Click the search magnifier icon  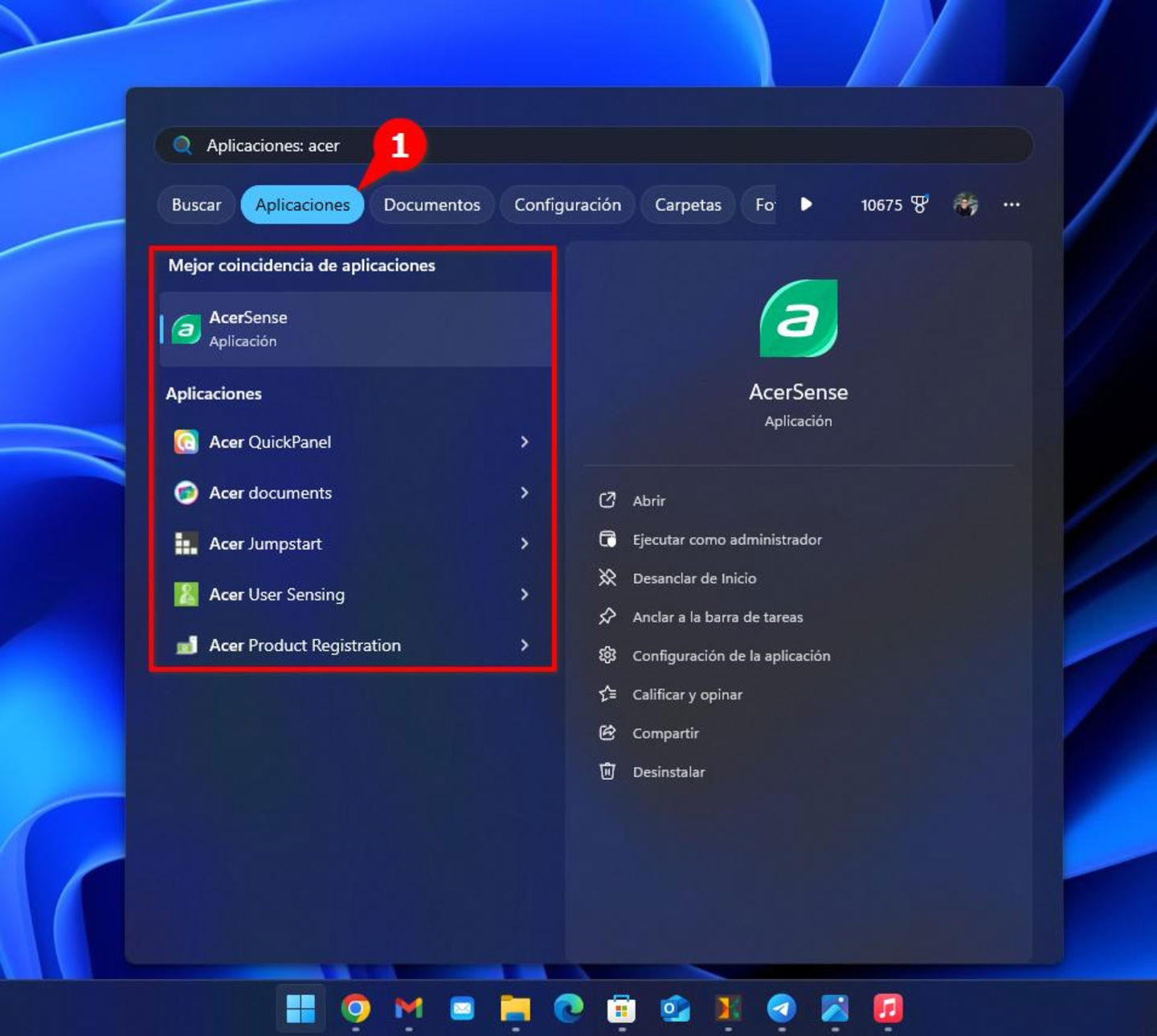[x=182, y=145]
